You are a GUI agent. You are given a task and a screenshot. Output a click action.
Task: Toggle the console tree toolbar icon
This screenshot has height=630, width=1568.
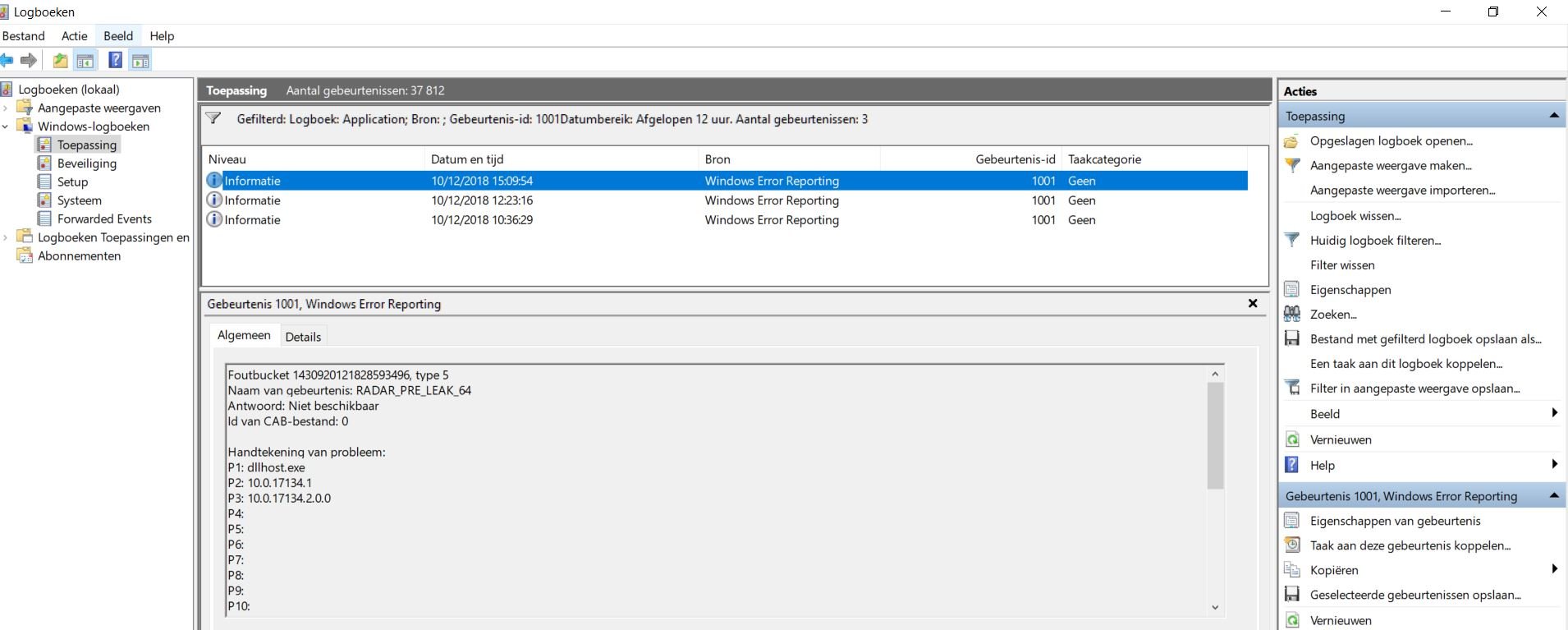coord(85,60)
